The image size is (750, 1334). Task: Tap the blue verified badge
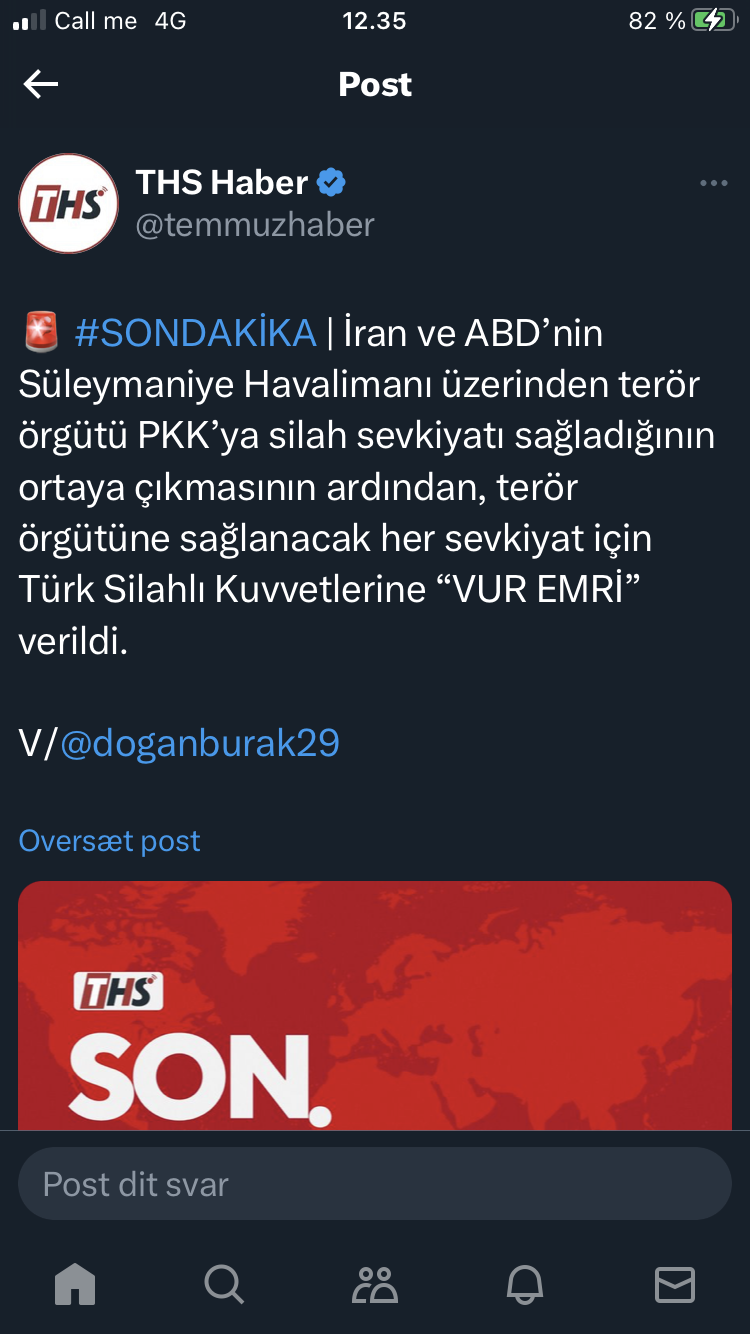pos(332,182)
